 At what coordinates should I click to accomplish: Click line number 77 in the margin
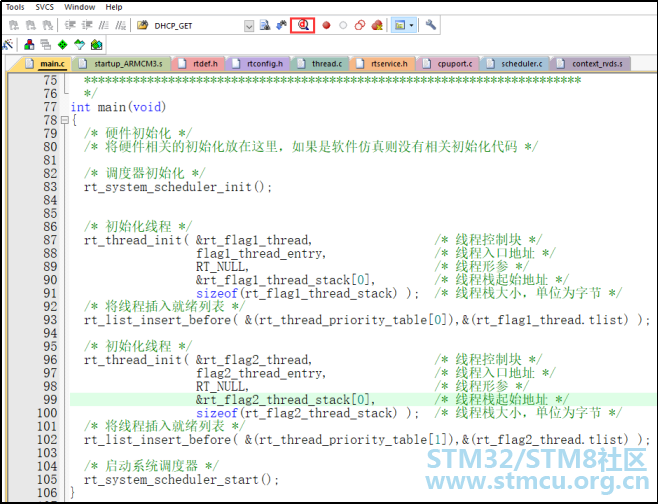click(50, 107)
